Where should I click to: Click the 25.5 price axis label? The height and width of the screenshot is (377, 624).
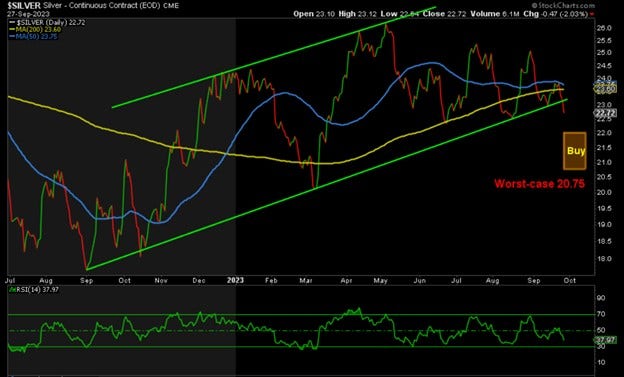(x=604, y=41)
